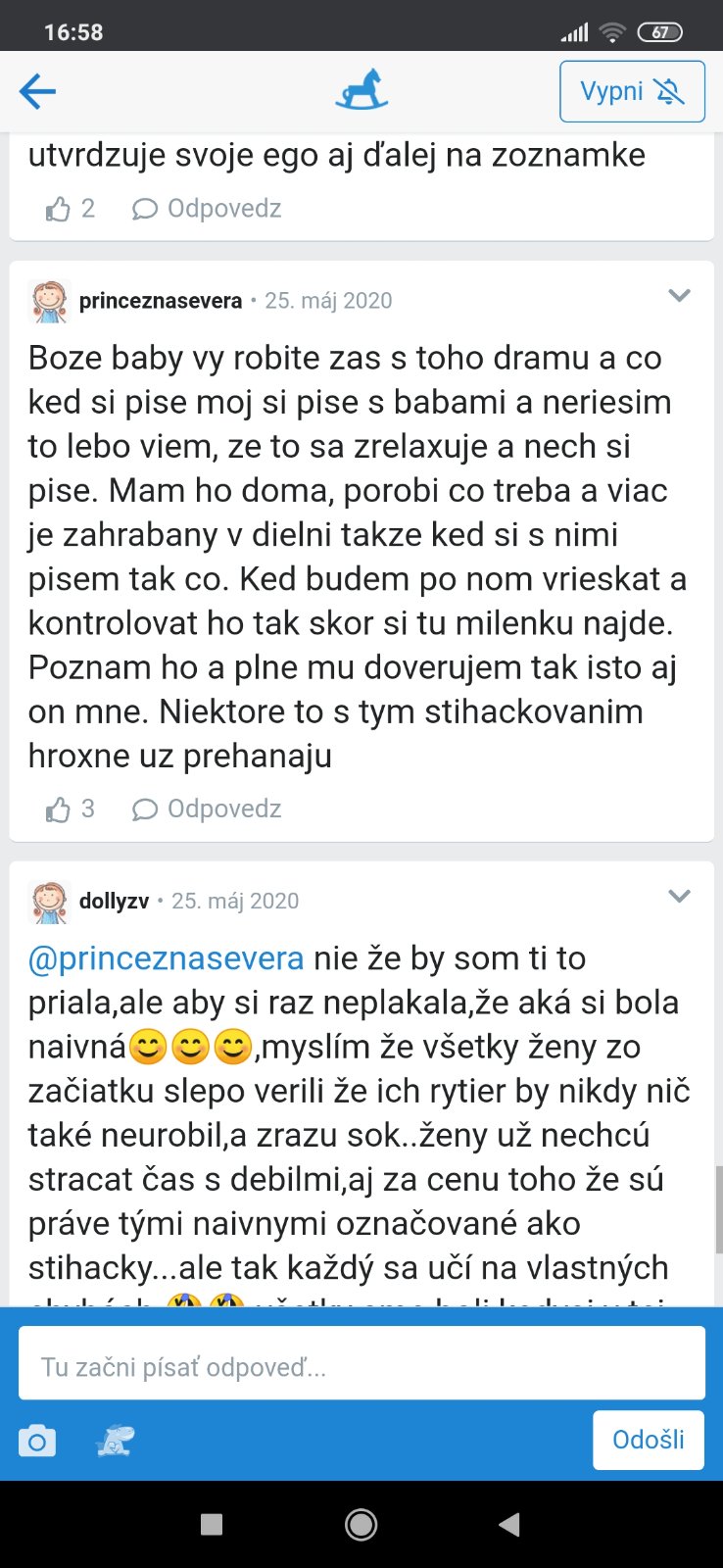
Task: Open the princeznasevera username profile
Action: (x=161, y=301)
